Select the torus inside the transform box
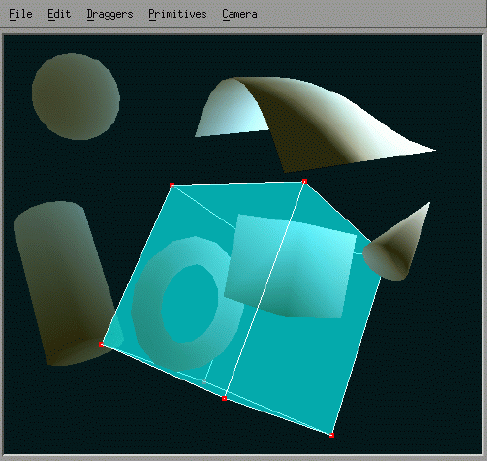The width and height of the screenshot is (487, 461). [188, 304]
